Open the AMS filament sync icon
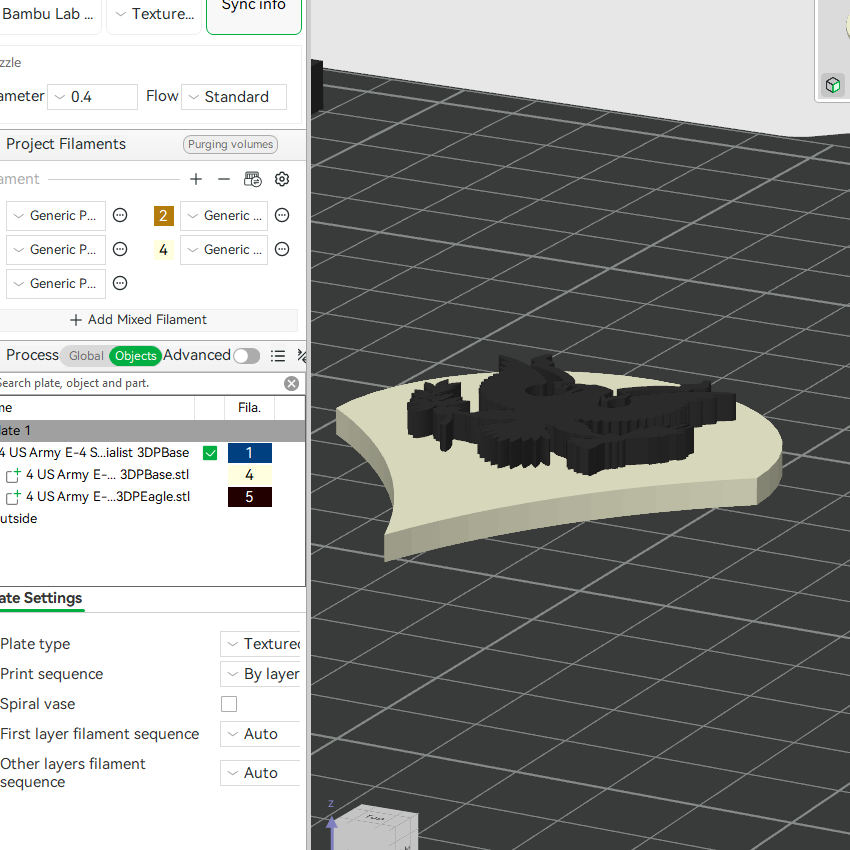Viewport: 850px width, 850px height. click(253, 179)
